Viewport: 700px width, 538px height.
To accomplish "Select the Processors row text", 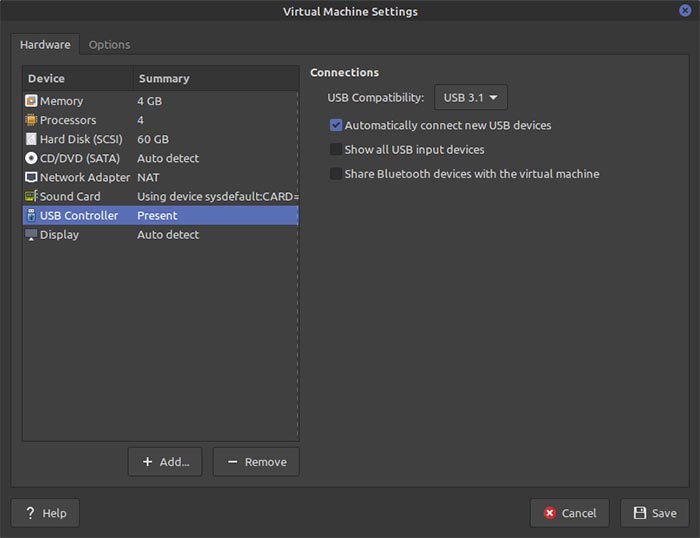I will click(68, 120).
